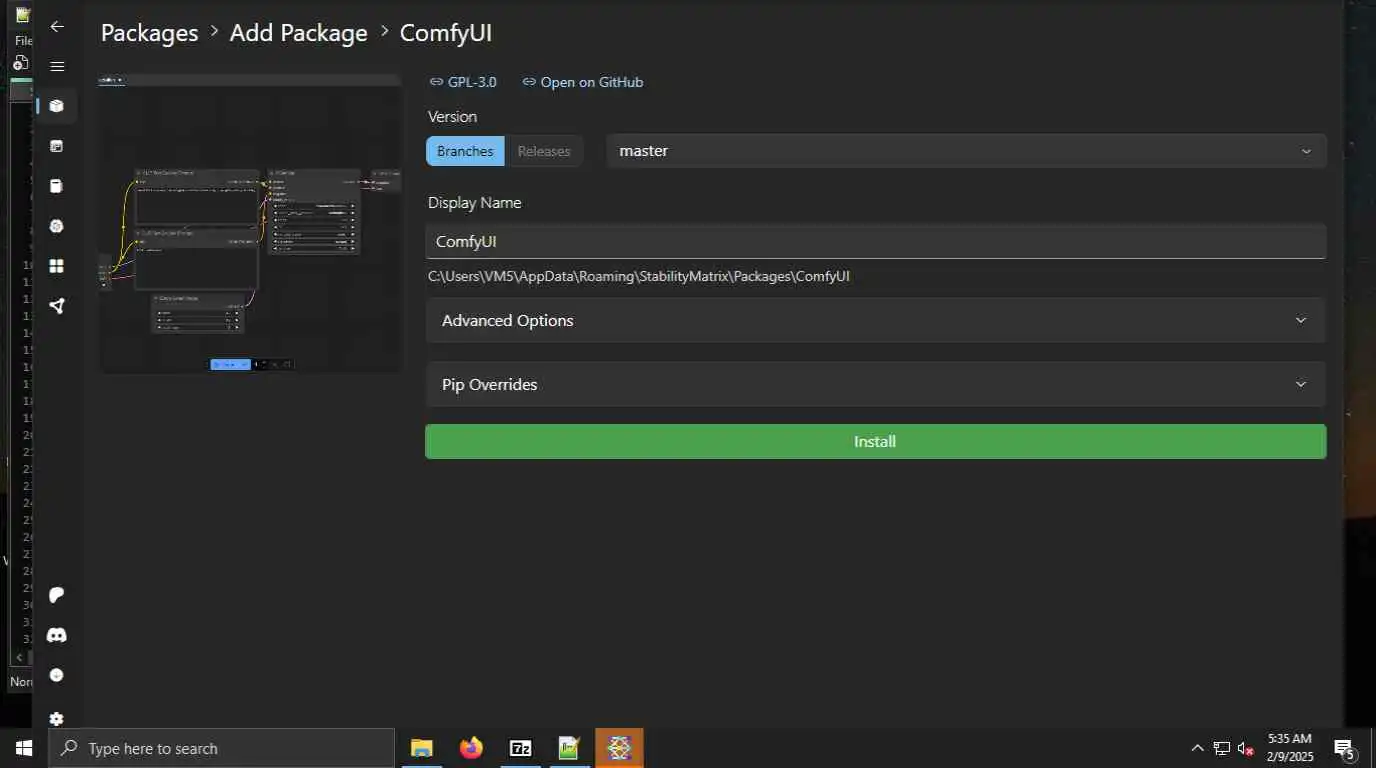Click the muted volume tray icon
The image size is (1376, 768).
1246,748
